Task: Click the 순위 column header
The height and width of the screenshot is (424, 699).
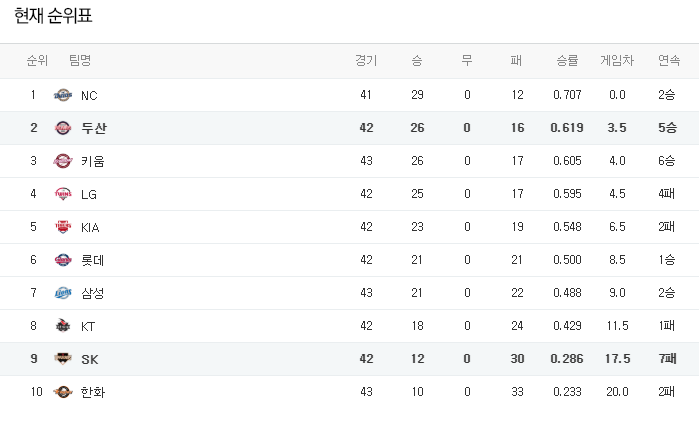Action: pos(37,61)
